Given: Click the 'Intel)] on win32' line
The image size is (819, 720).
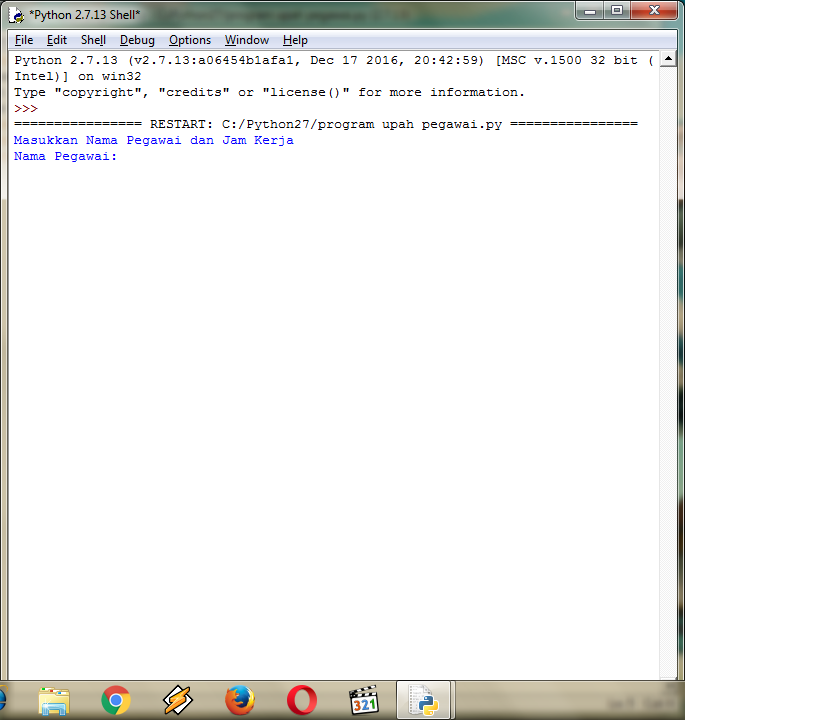Looking at the screenshot, I should (x=77, y=76).
